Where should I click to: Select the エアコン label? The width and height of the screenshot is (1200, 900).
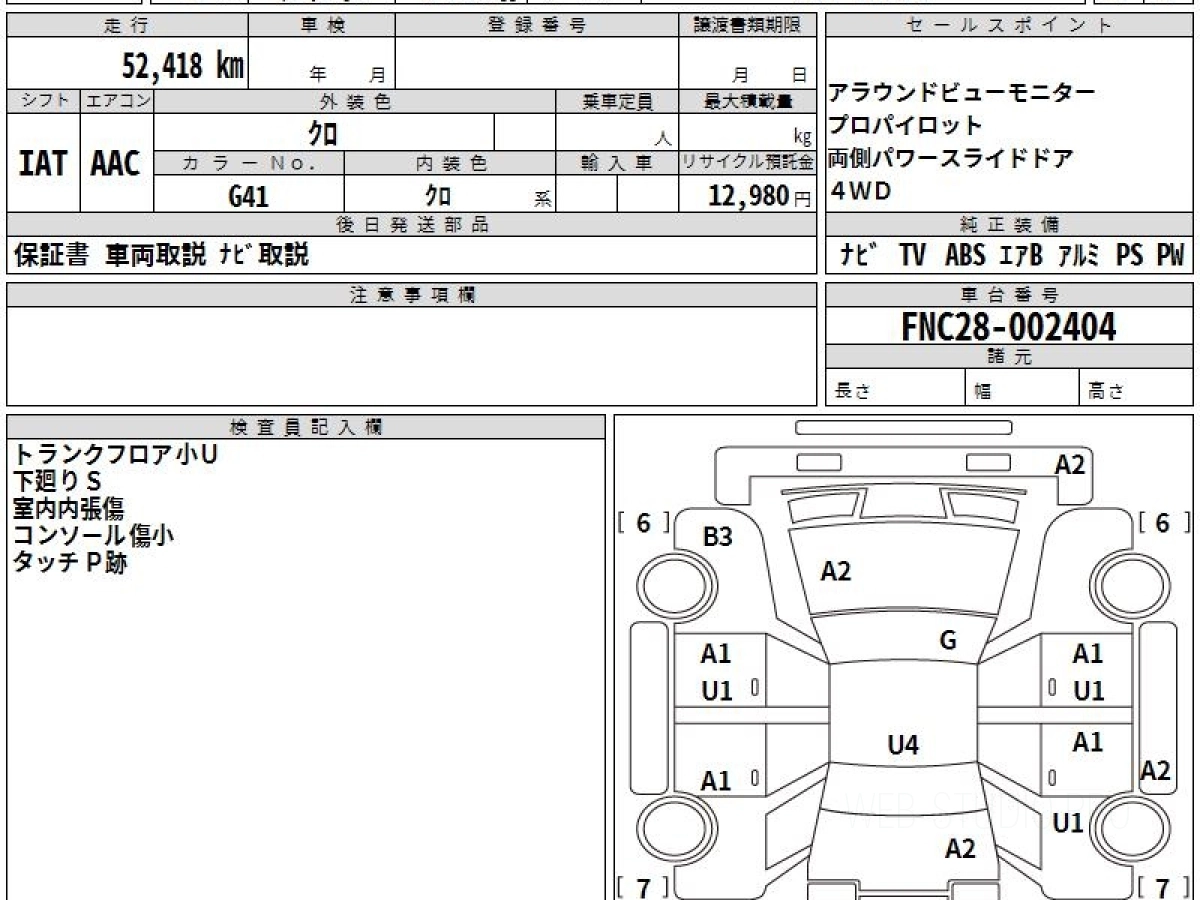click(x=117, y=101)
